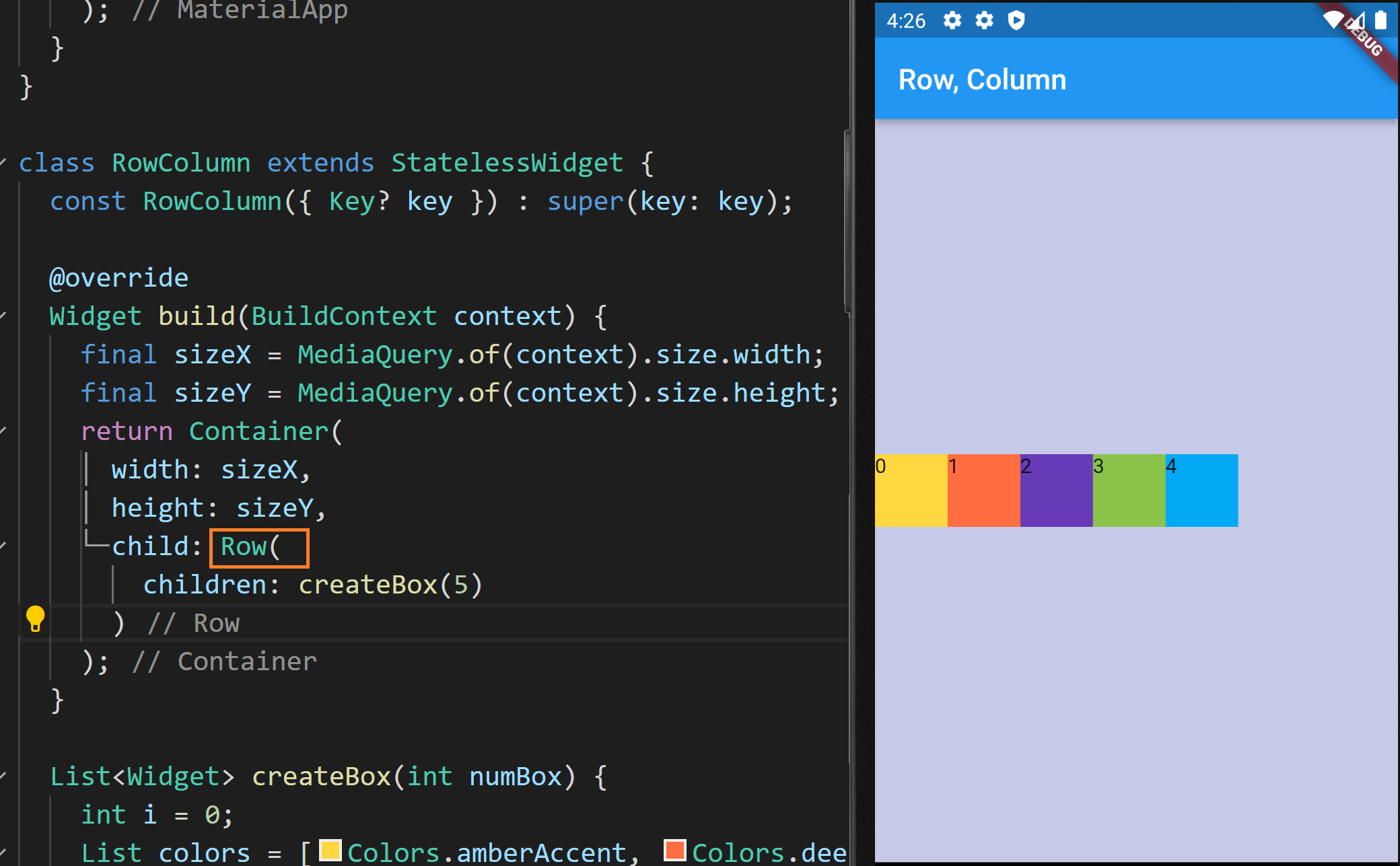Click the second settings gear in status bar
Screen dimensions: 1400x866
click(984, 20)
